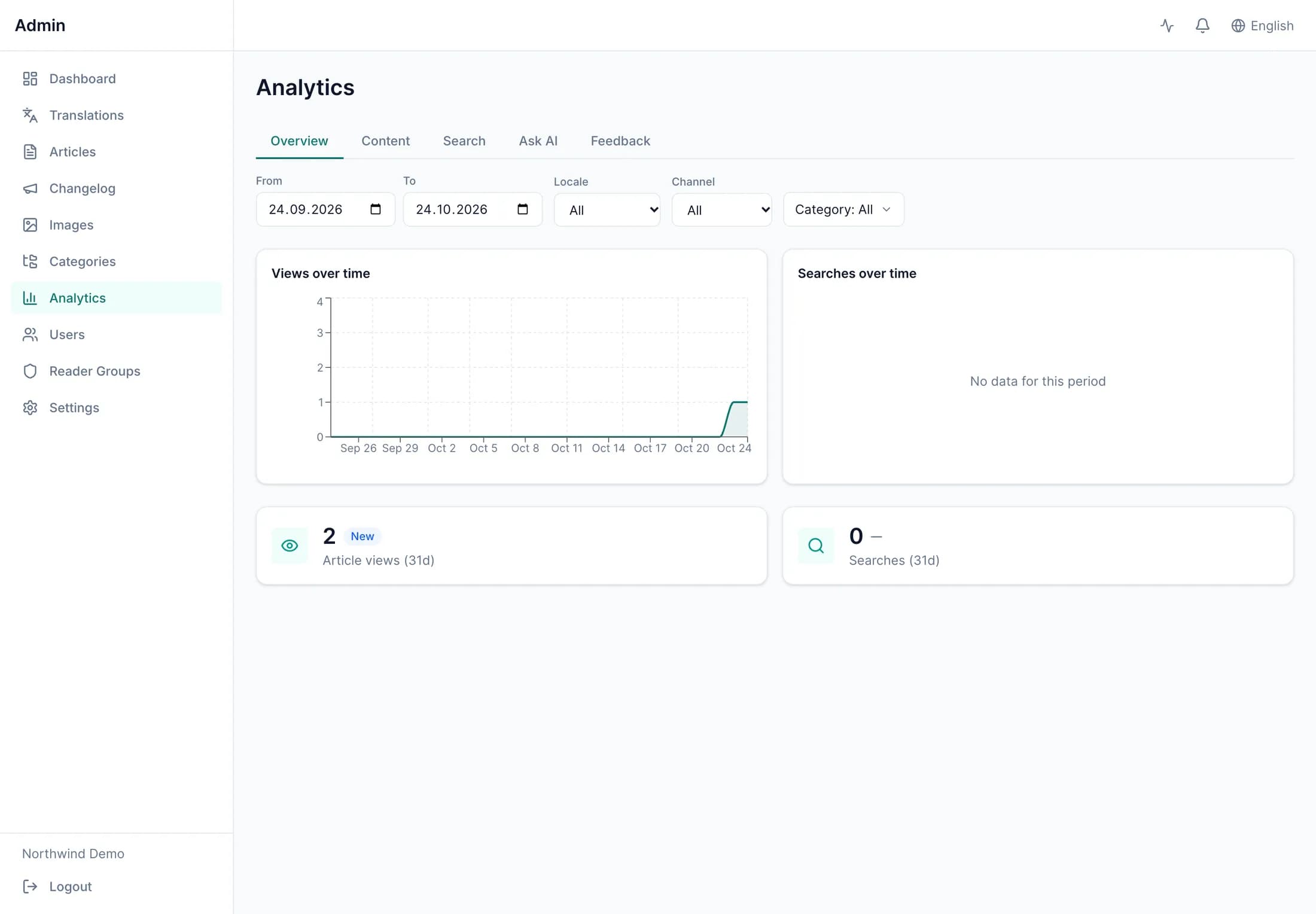Click the magnifier icon on Searches card
The image size is (1316, 914).
coord(816,546)
